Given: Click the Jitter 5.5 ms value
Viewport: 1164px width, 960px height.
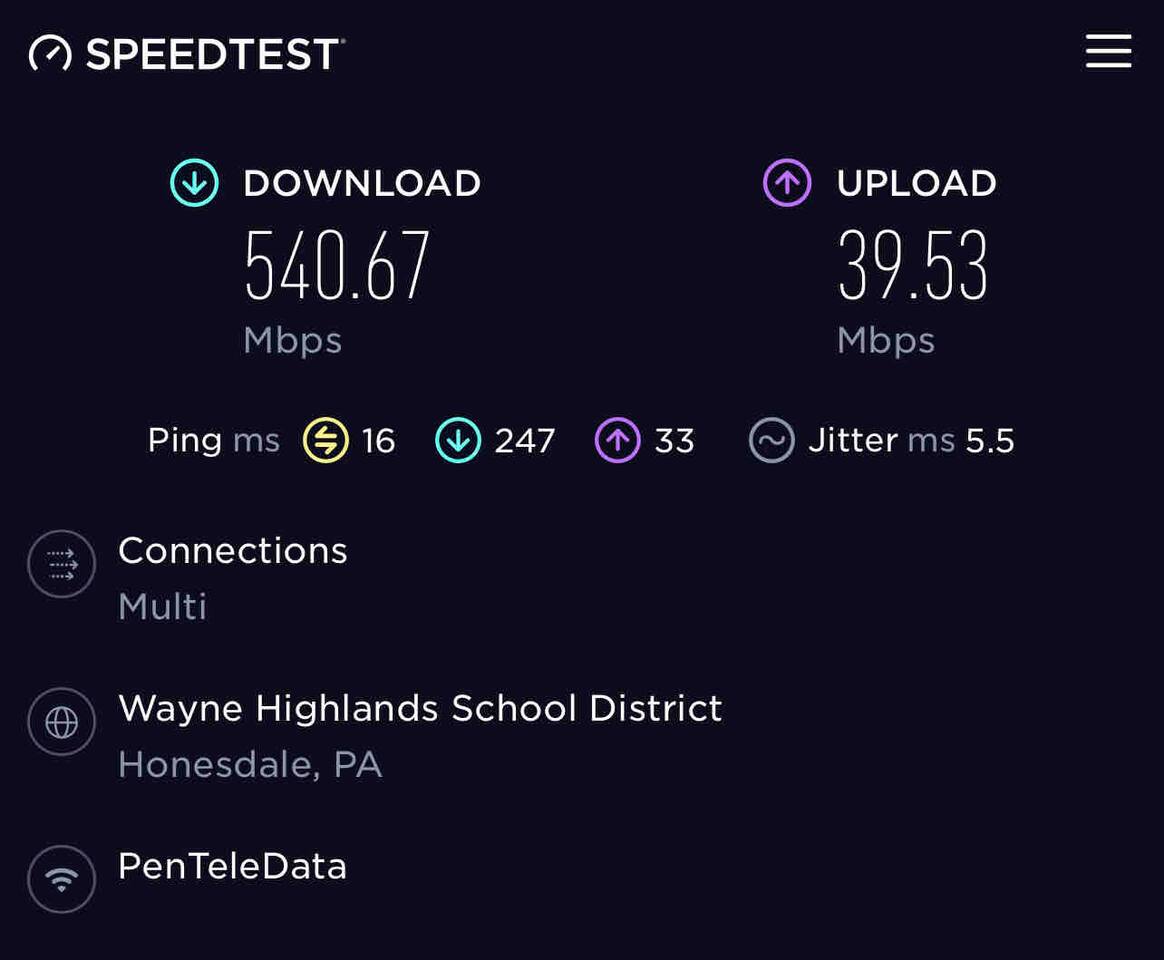Looking at the screenshot, I should pyautogui.click(x=989, y=441).
